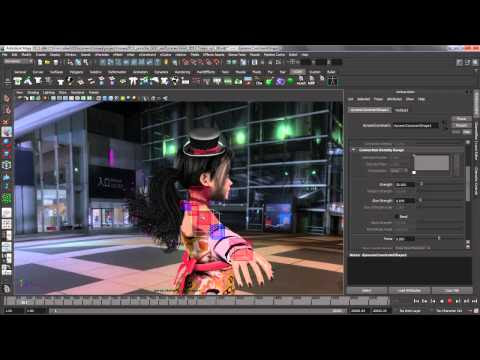Select the first nCloth shelf shirt icon

point(17,81)
